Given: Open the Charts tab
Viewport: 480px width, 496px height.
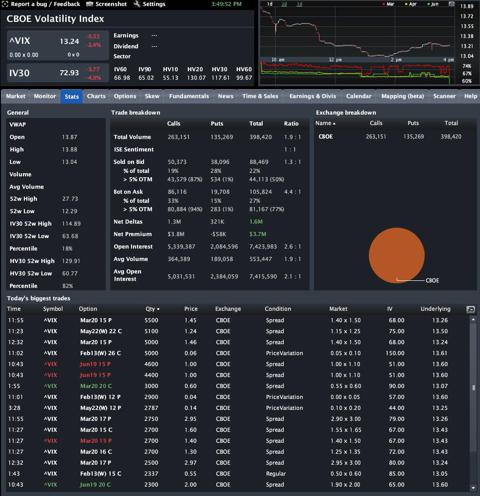Looking at the screenshot, I should click(96, 96).
